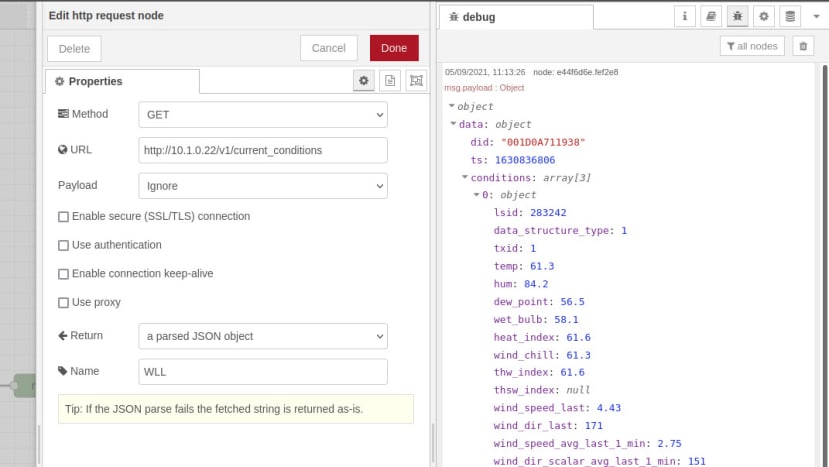Viewport: 829px width, 467px height.
Task: Select the debug tab
Action: (516, 17)
